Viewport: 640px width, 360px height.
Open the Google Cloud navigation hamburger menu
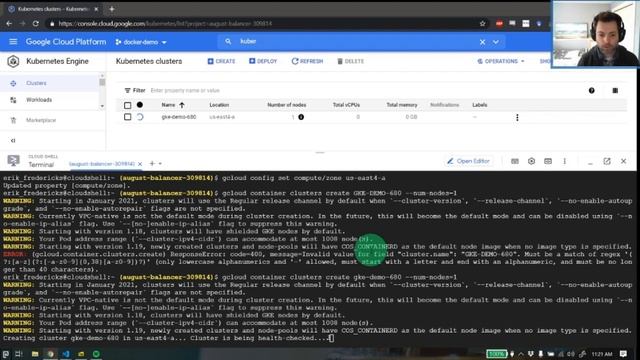[13, 42]
